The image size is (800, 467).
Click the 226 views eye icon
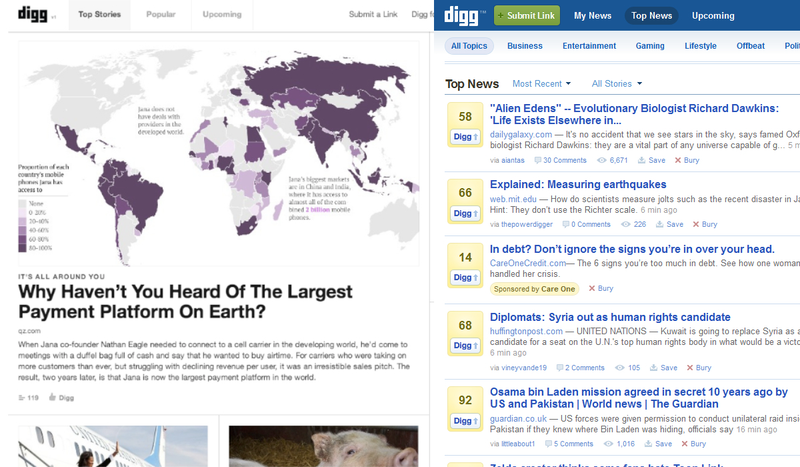626,225
